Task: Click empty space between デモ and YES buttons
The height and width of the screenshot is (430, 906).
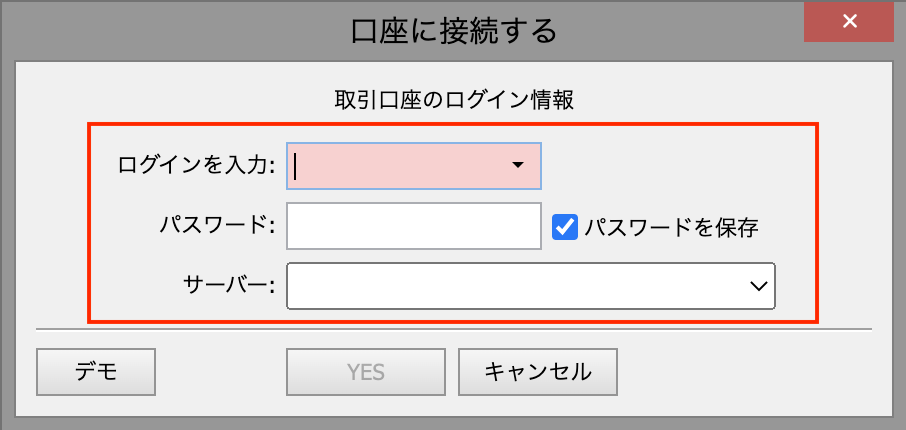Action: pos(221,372)
